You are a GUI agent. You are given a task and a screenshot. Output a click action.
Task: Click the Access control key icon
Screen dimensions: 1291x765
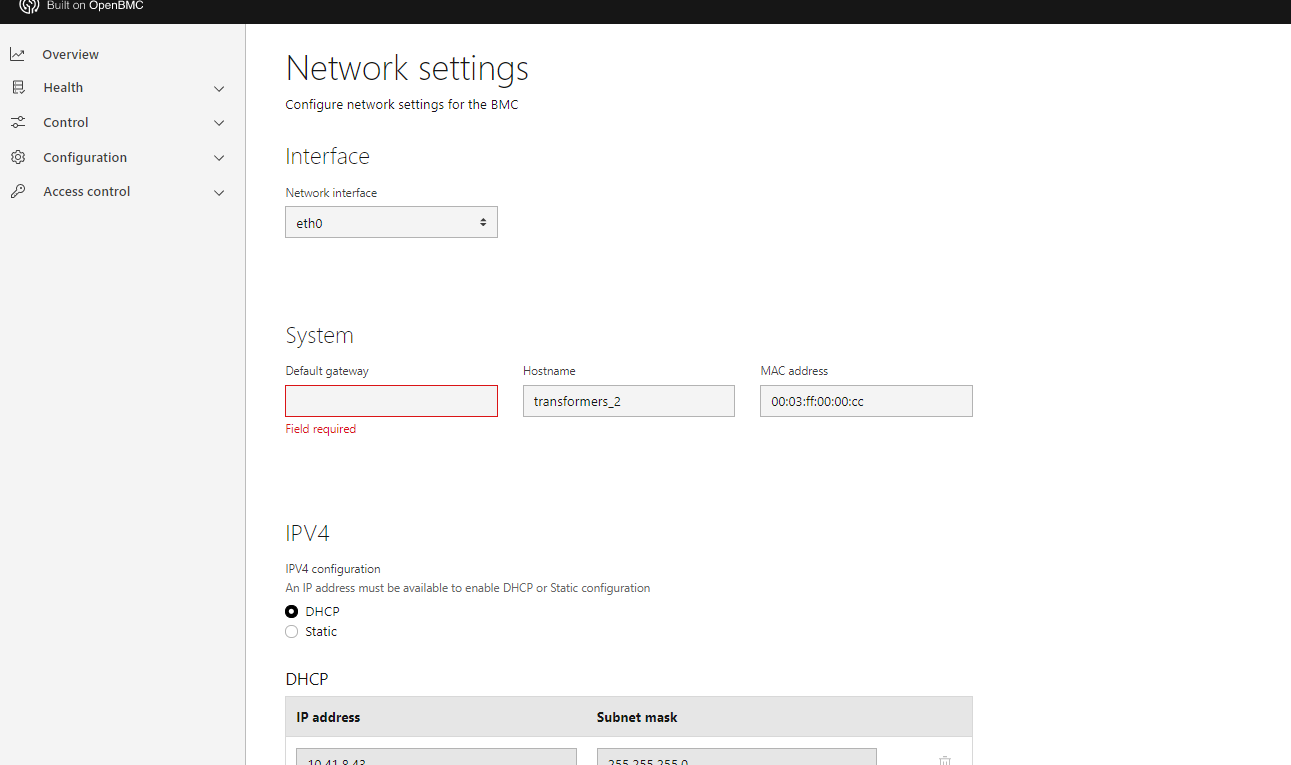17,191
